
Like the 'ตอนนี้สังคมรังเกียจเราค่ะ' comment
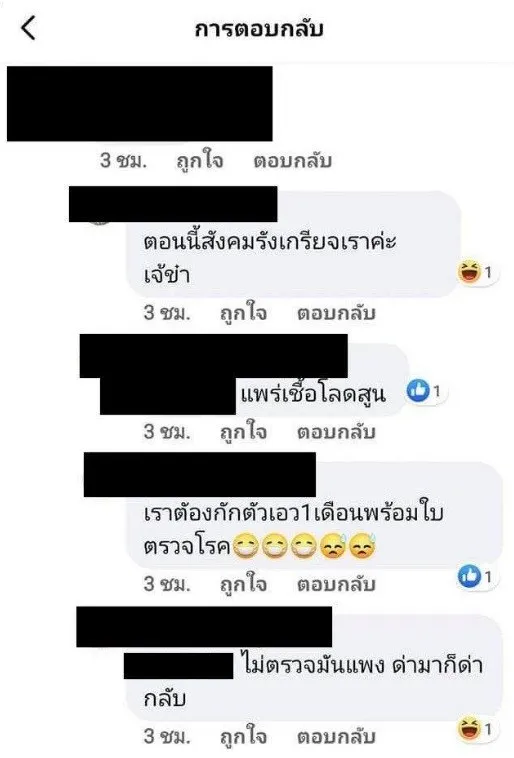243,314
